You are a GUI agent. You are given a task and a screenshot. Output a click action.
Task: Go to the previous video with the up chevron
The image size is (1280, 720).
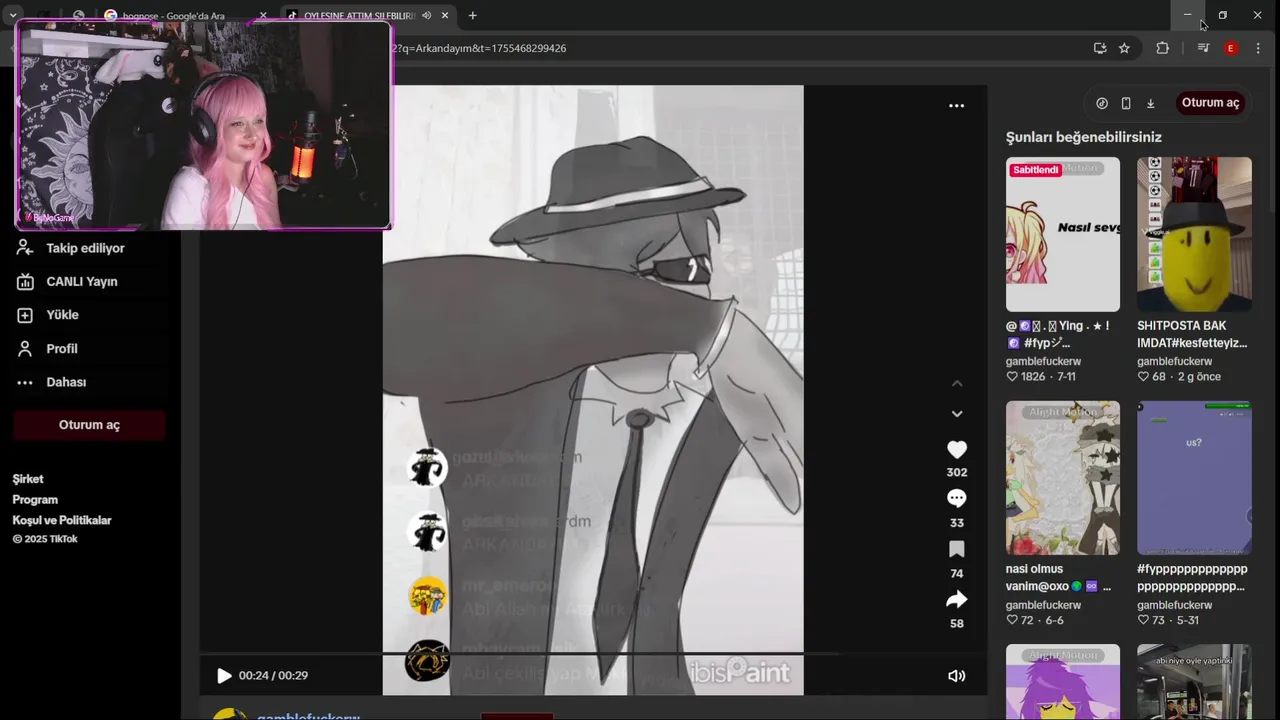957,383
